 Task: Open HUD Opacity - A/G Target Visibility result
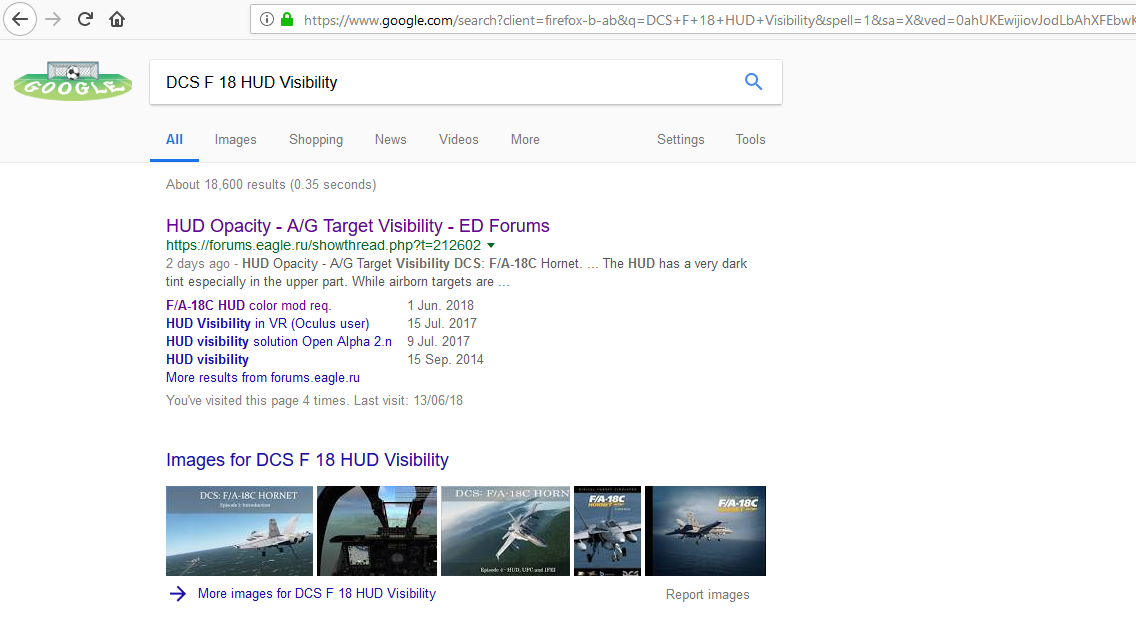[x=358, y=226]
